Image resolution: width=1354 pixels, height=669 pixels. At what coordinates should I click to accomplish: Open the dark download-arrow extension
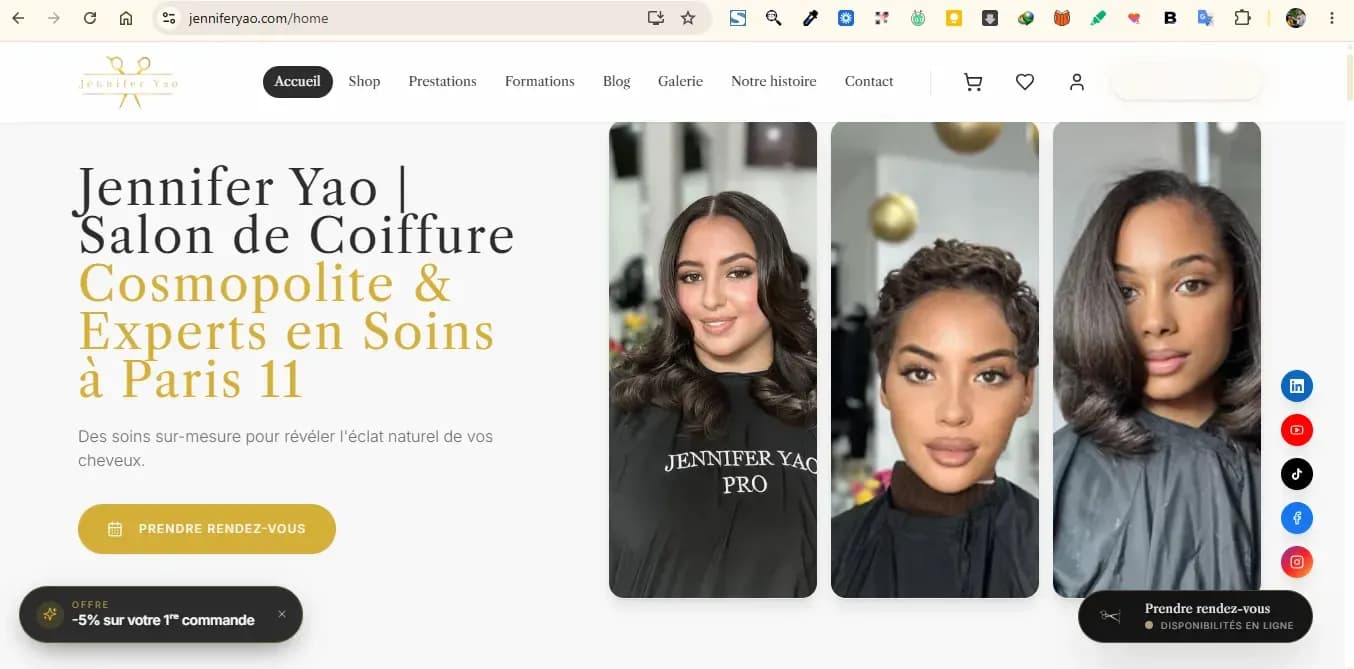point(990,18)
